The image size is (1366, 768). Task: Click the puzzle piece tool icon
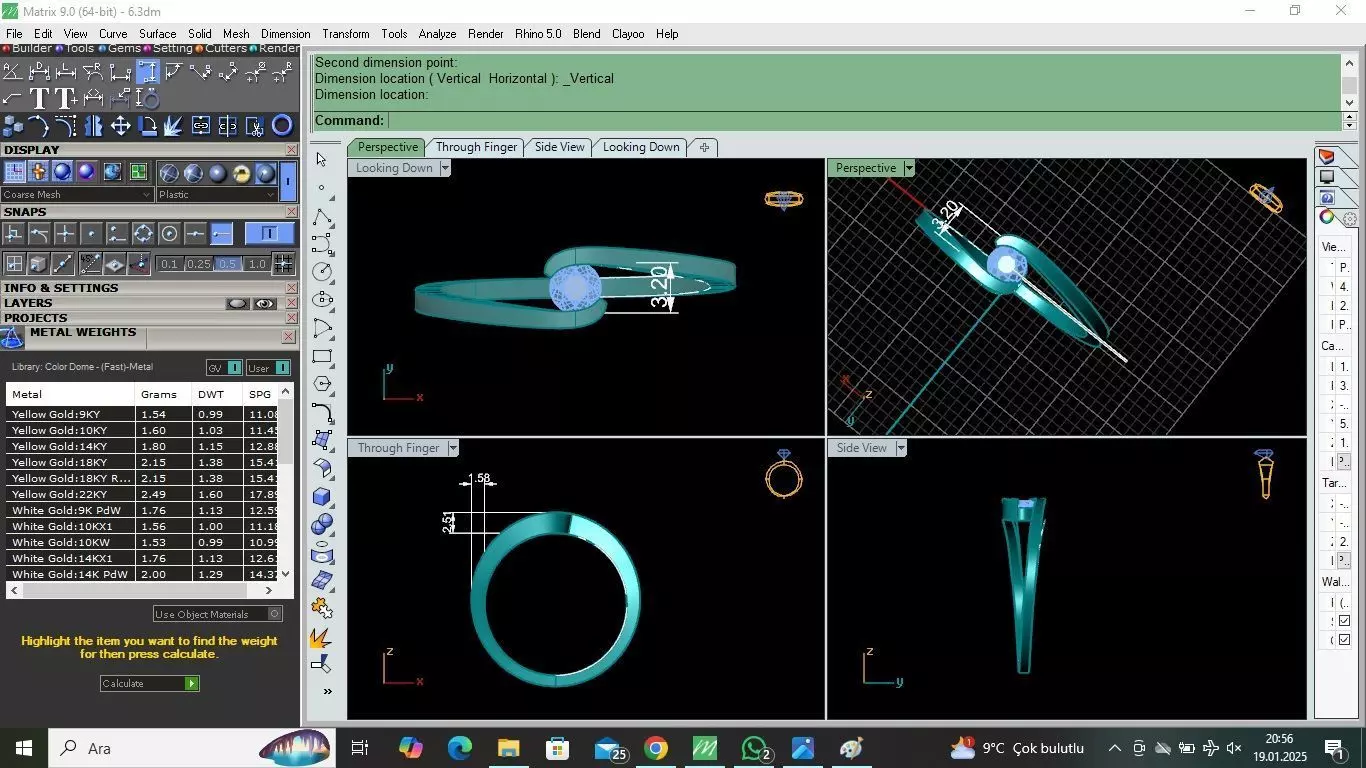coord(322,607)
